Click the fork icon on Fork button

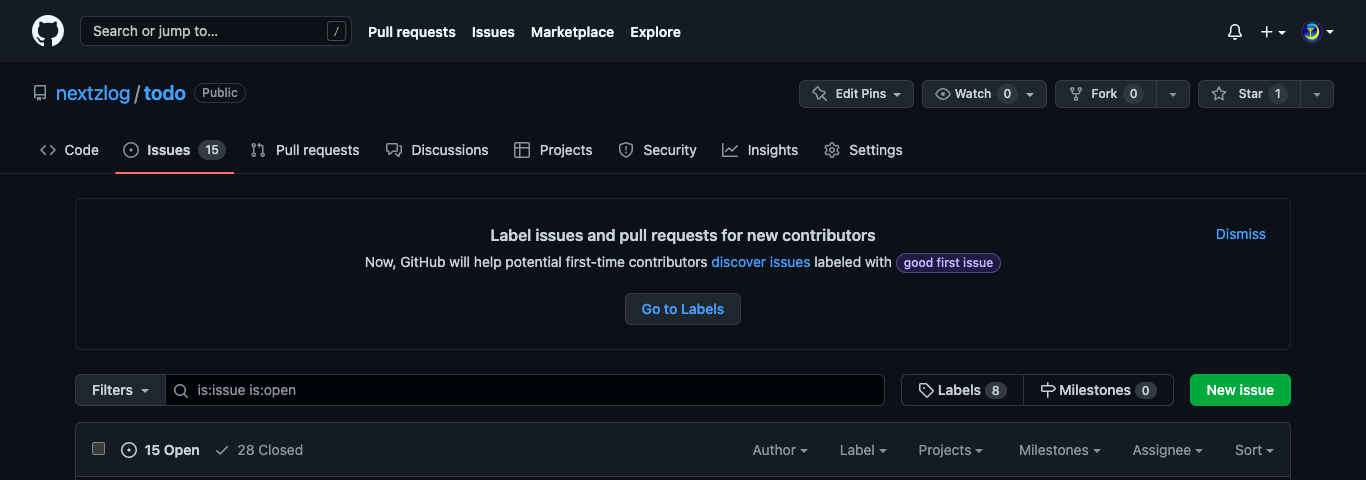pos(1076,94)
